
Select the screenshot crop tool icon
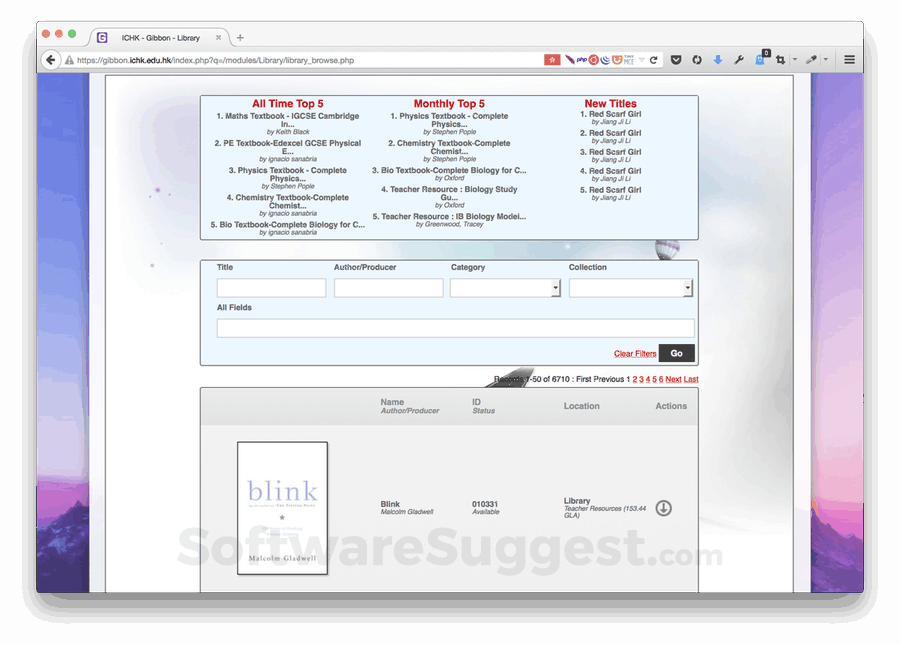(780, 59)
